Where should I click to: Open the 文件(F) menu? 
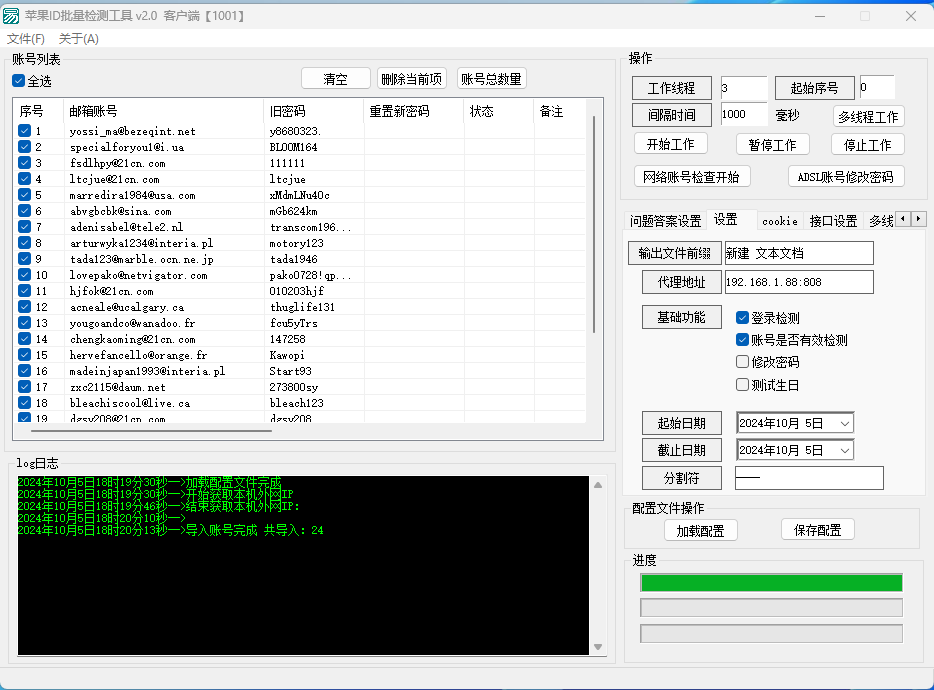26,39
